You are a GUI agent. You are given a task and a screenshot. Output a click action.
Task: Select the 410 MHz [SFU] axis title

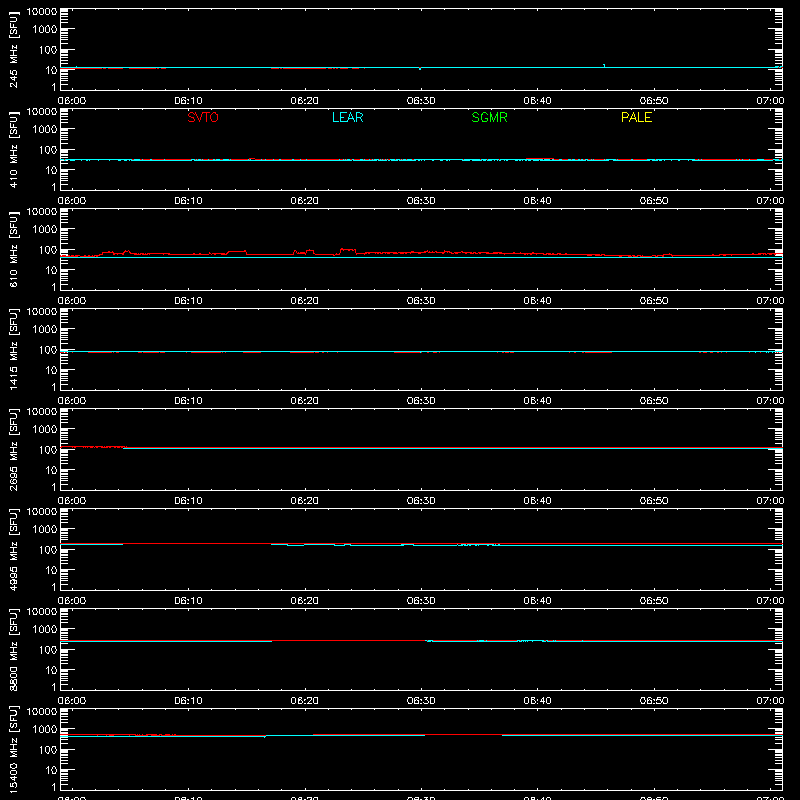[14, 149]
